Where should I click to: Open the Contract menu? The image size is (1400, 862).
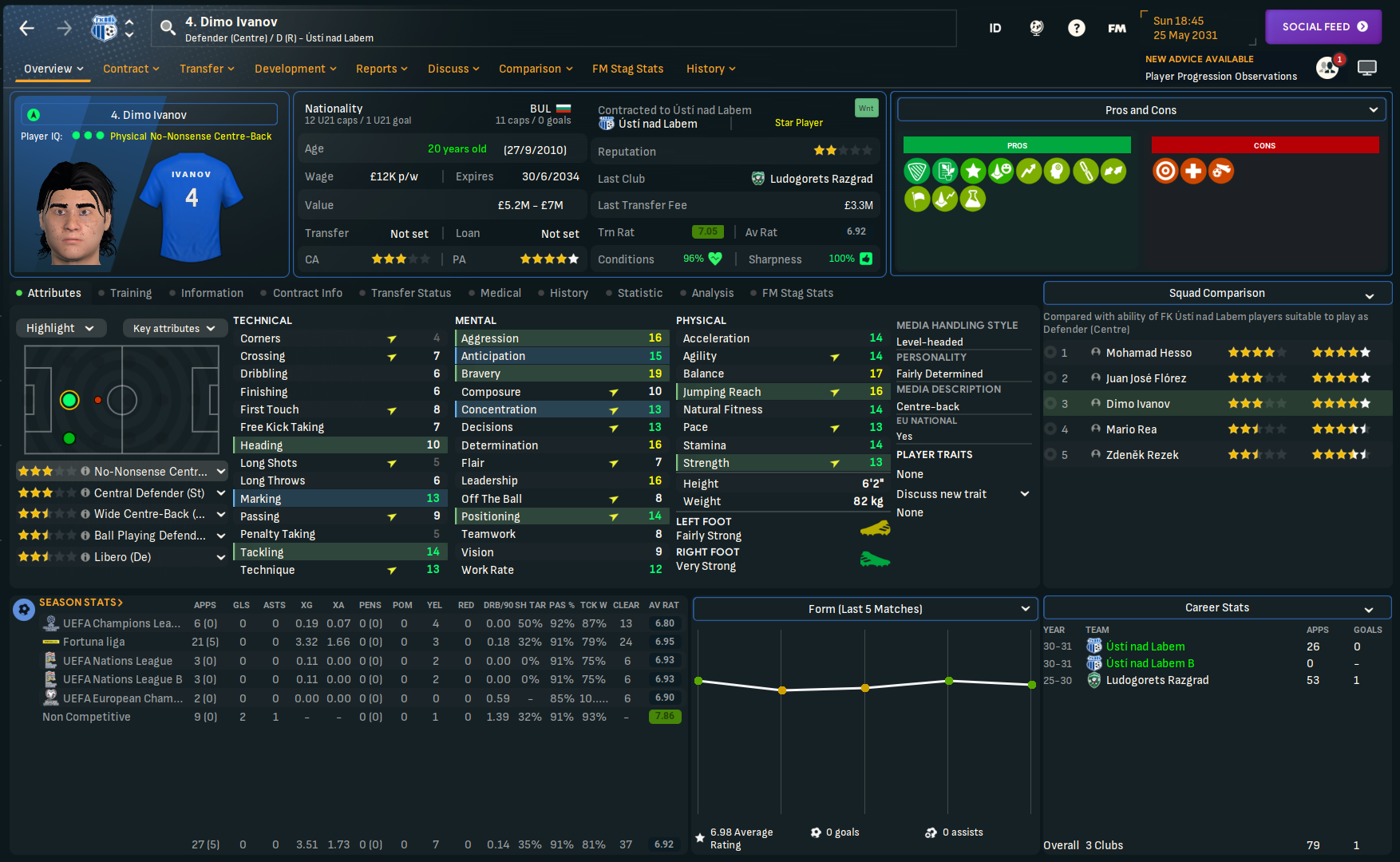131,69
